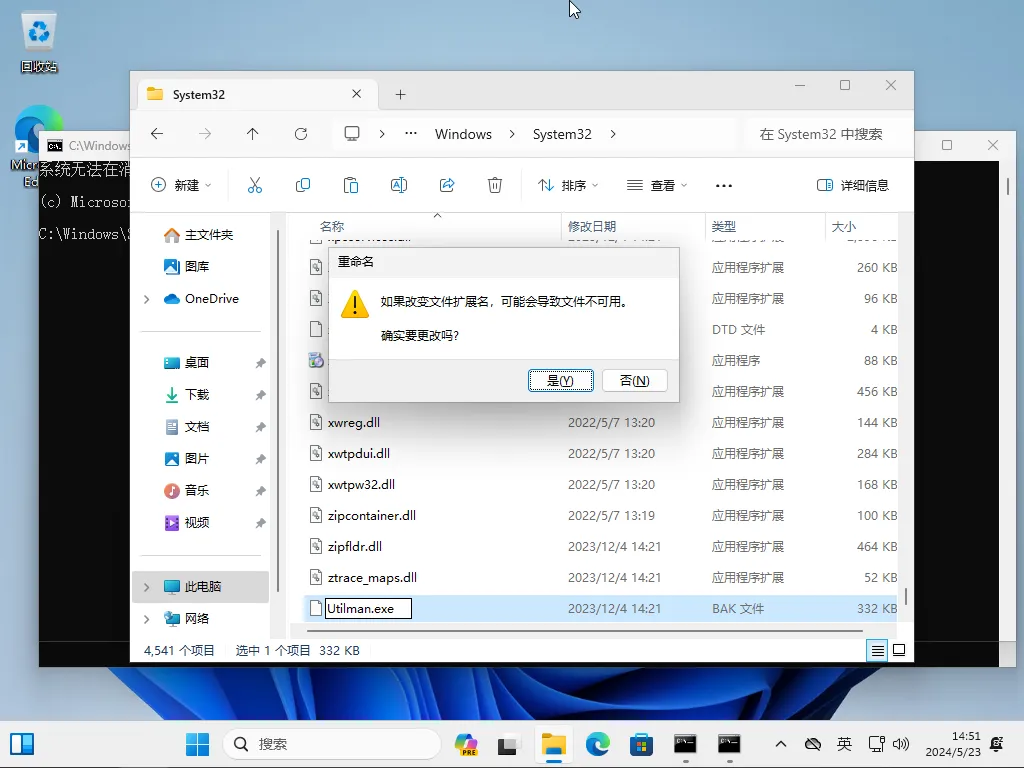Click the Size (大小) column header
The image size is (1024, 768).
[x=843, y=227]
